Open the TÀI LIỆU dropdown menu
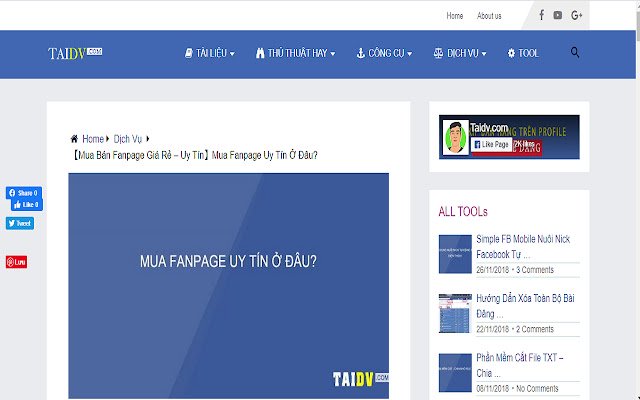Screen dimensions: 640x400 point(210,53)
